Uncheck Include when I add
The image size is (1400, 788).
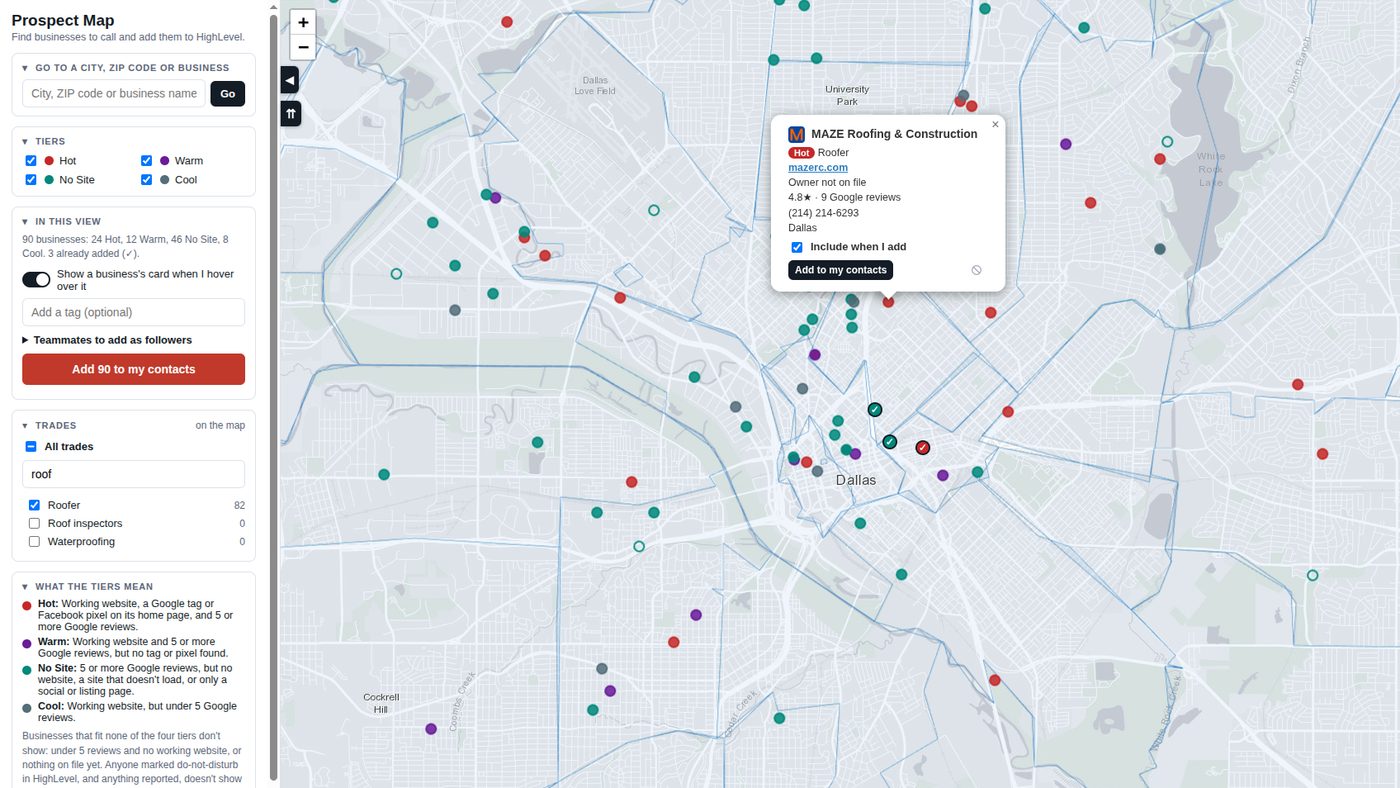797,247
